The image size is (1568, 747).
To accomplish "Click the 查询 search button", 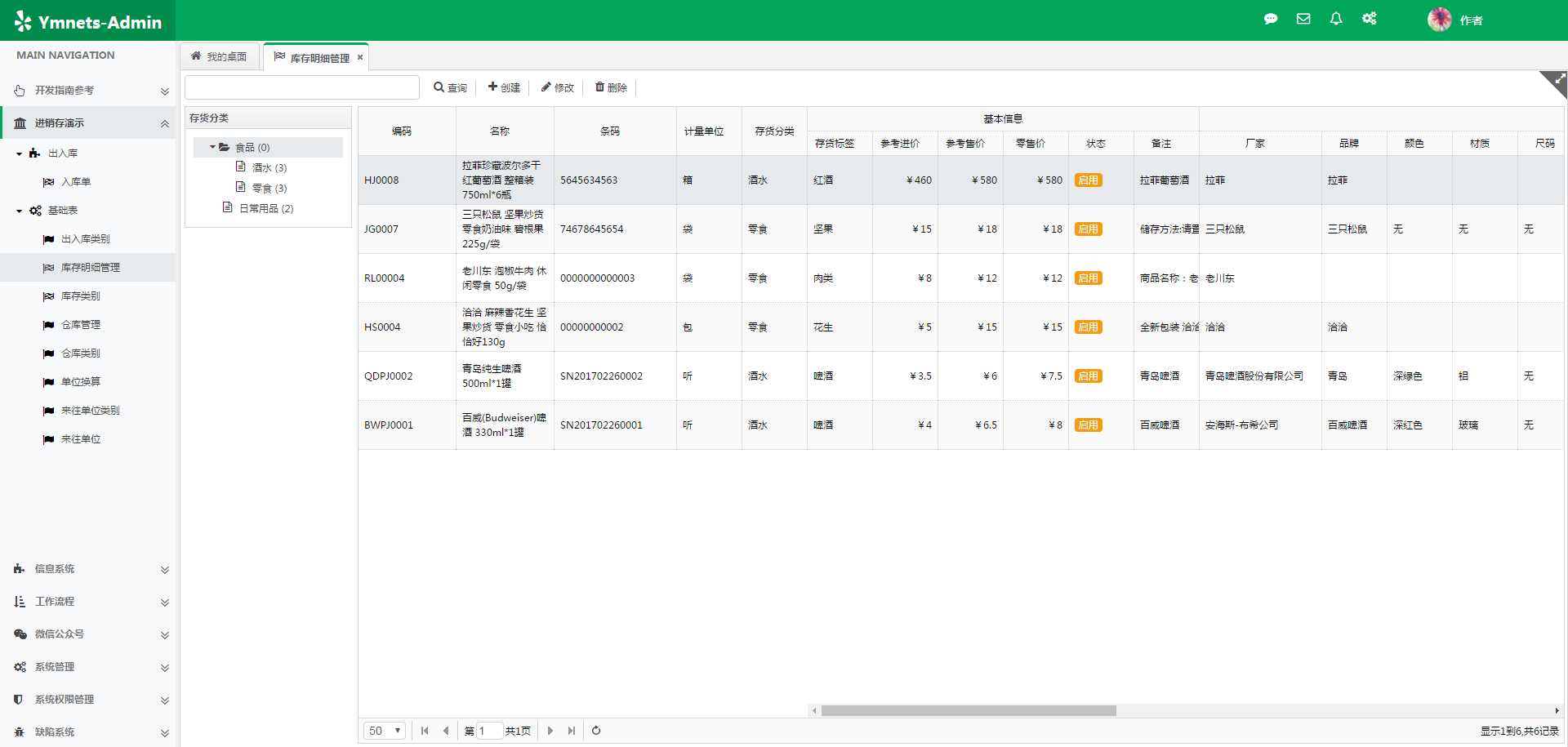I will pos(450,87).
